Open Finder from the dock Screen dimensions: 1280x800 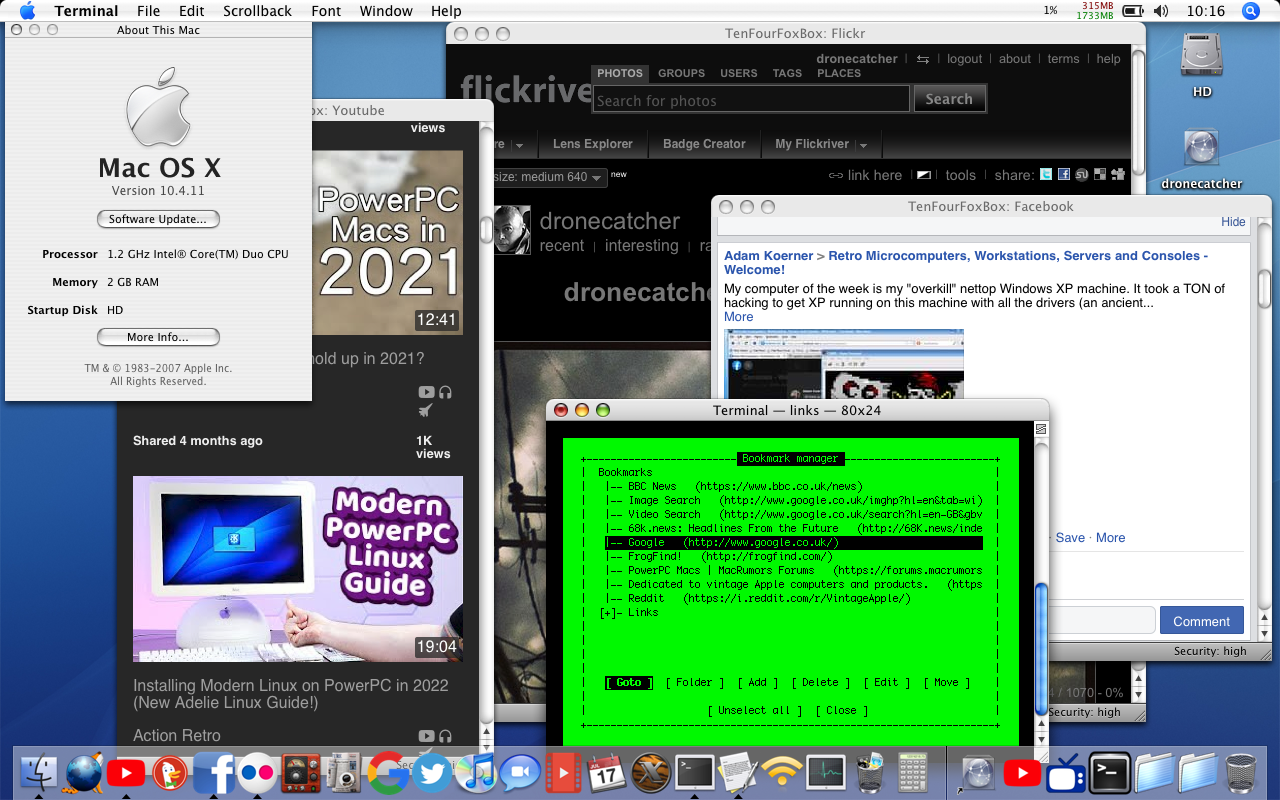[x=40, y=773]
